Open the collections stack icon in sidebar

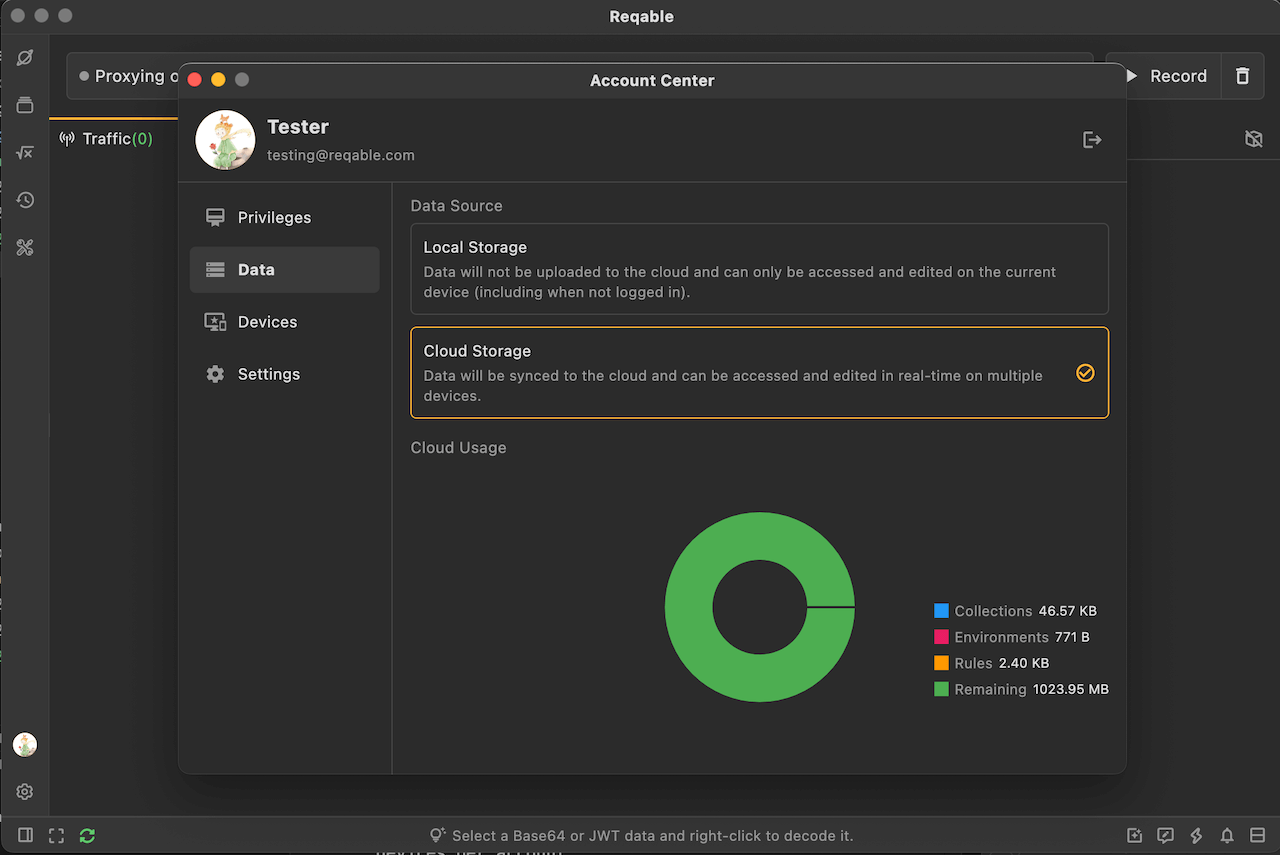25,105
